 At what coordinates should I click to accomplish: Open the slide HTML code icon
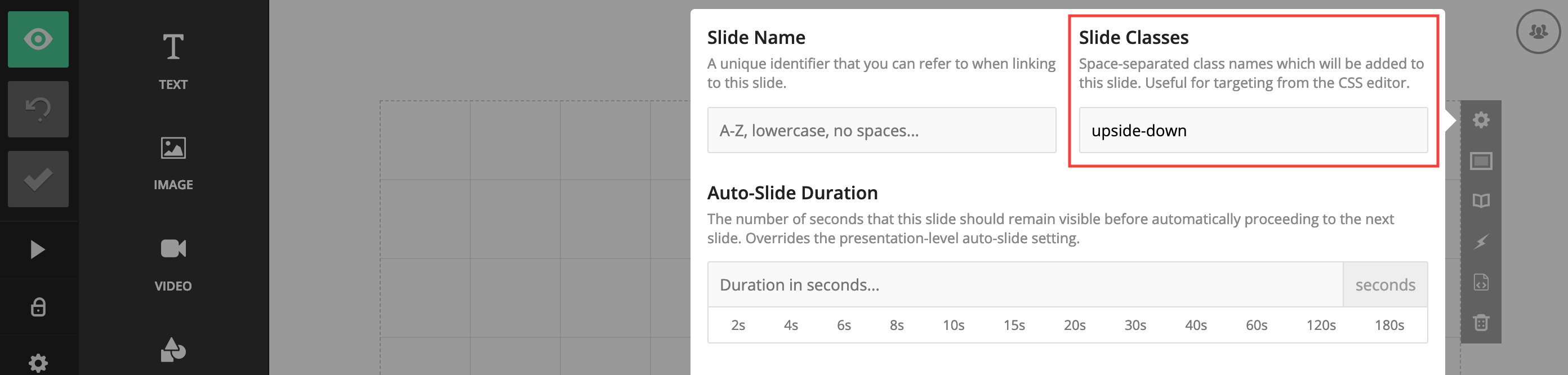click(x=1480, y=283)
